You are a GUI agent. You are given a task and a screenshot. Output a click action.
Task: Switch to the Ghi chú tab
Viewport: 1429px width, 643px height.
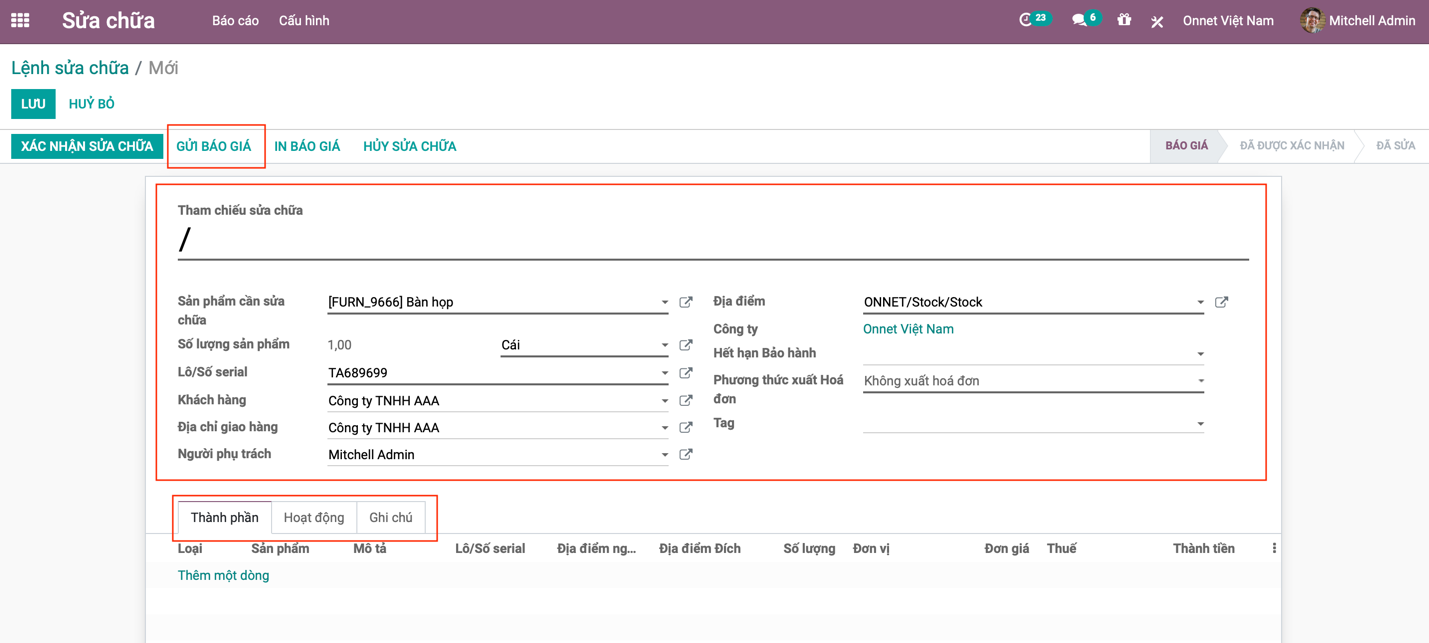[x=390, y=517]
